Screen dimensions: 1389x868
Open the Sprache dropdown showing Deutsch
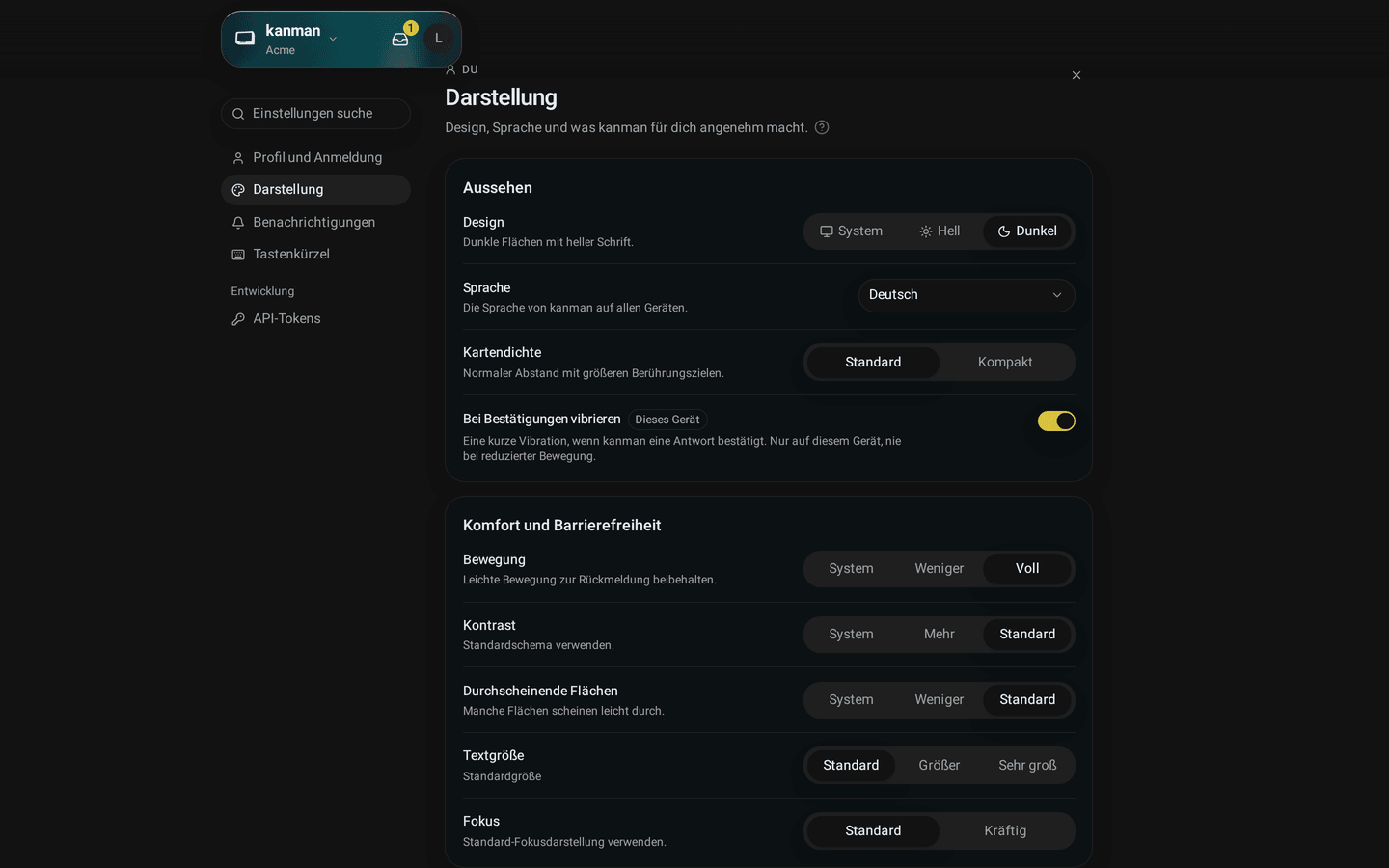(967, 295)
